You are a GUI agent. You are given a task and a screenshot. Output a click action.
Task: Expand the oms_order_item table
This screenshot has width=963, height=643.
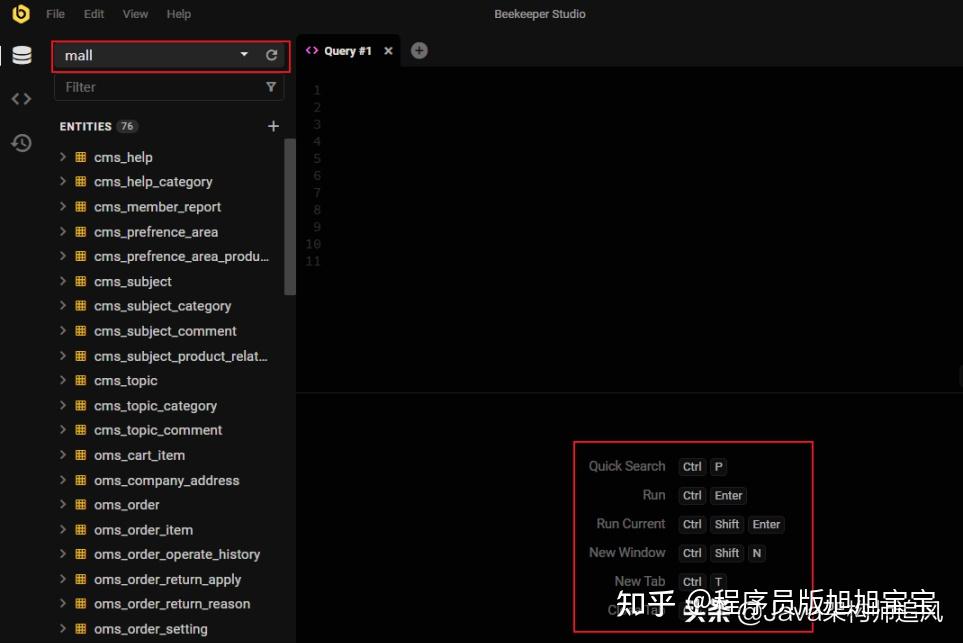click(63, 529)
